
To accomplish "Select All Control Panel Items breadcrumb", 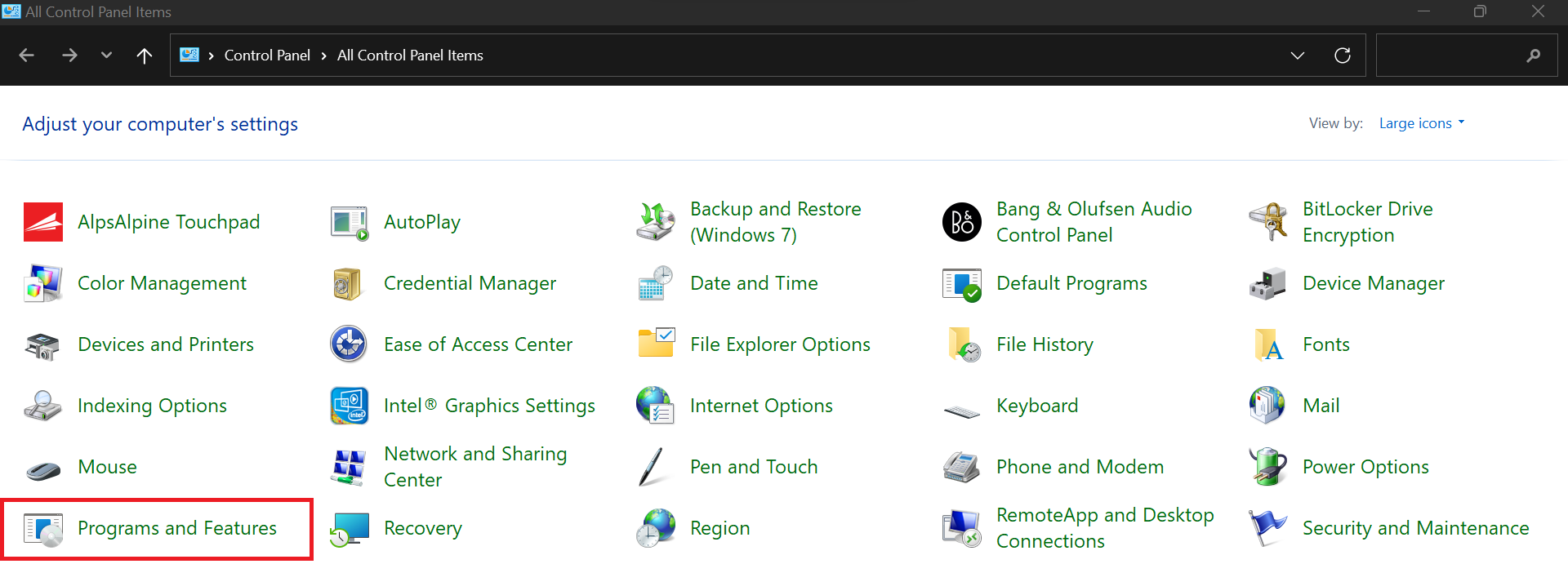I will click(410, 56).
